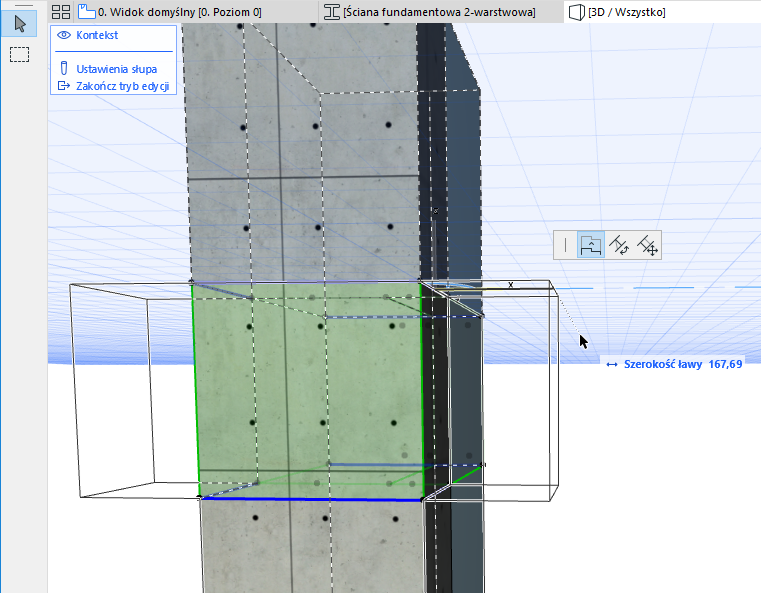Open Ustawienia słupa settings
The width and height of the screenshot is (761, 593).
116,70
